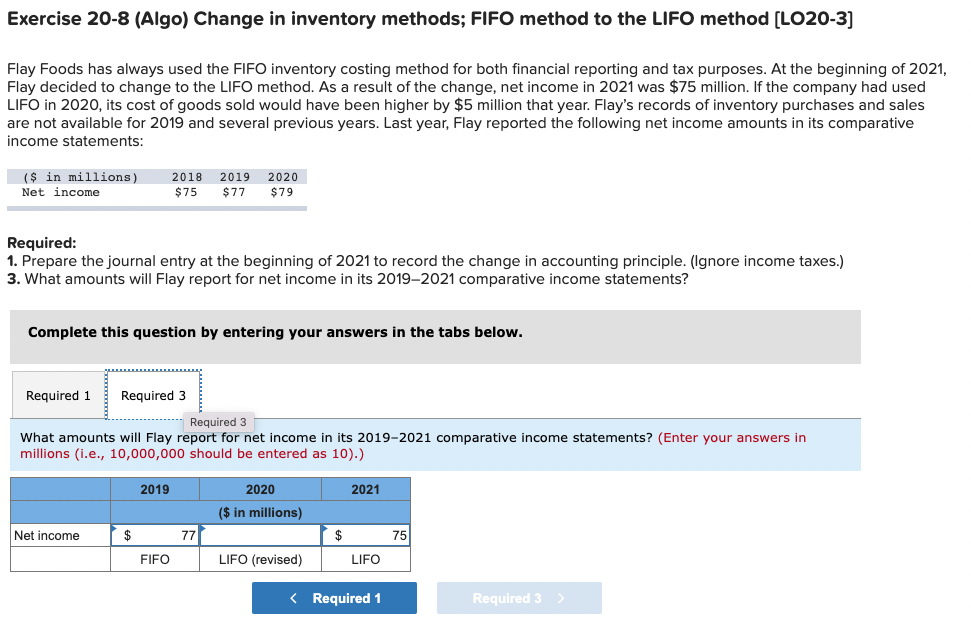This screenshot has height=634, width=971.
Task: Click the ($ in millions) header cell
Action: point(260,511)
